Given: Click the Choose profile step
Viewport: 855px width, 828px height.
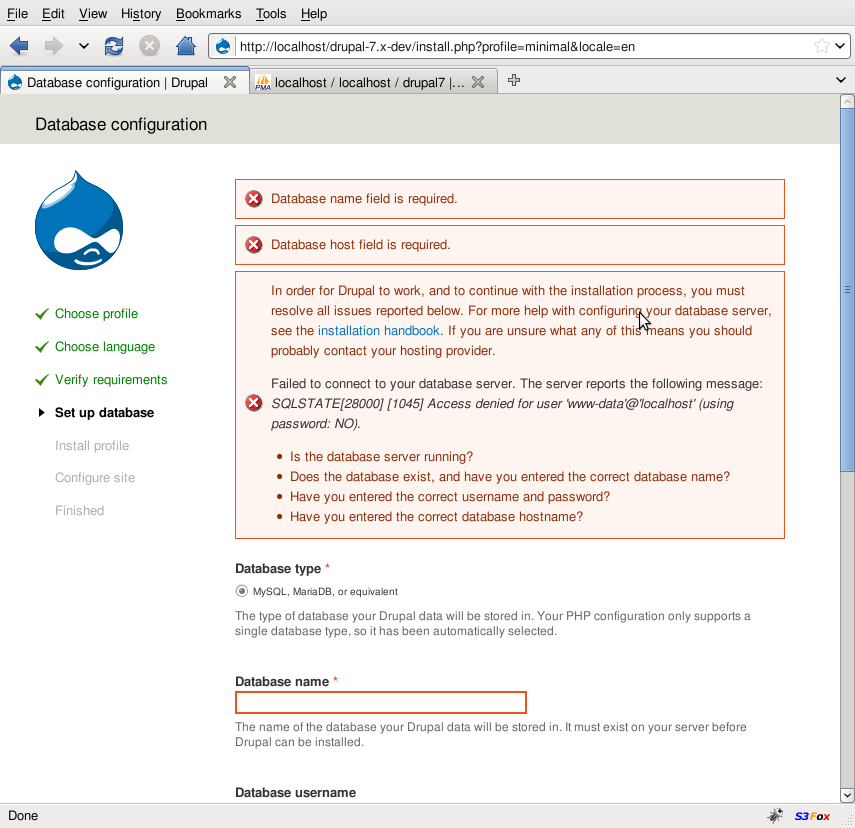Looking at the screenshot, I should coord(97,314).
